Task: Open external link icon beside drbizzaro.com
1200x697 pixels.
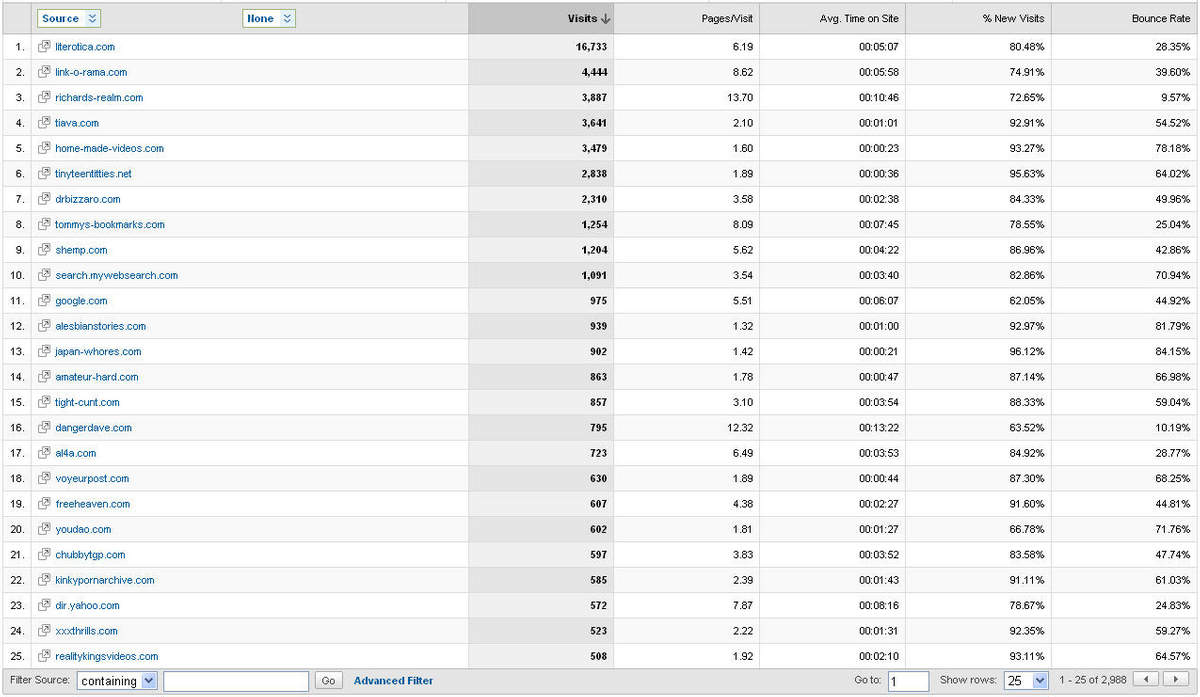Action: (44, 199)
